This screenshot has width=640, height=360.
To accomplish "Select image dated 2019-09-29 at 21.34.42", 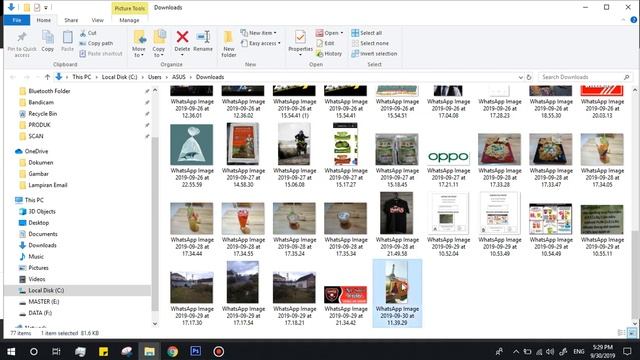I will [345, 304].
